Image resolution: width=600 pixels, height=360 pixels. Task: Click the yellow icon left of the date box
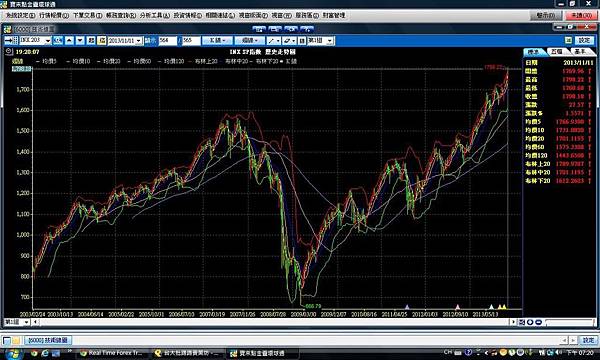(x=102, y=41)
